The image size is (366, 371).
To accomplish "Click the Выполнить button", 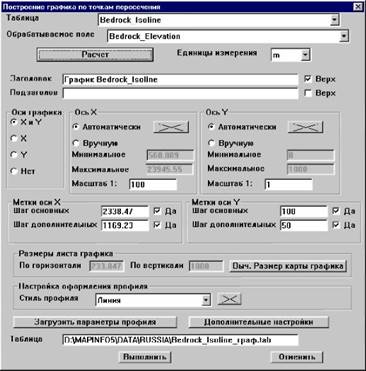I will coord(145,357).
